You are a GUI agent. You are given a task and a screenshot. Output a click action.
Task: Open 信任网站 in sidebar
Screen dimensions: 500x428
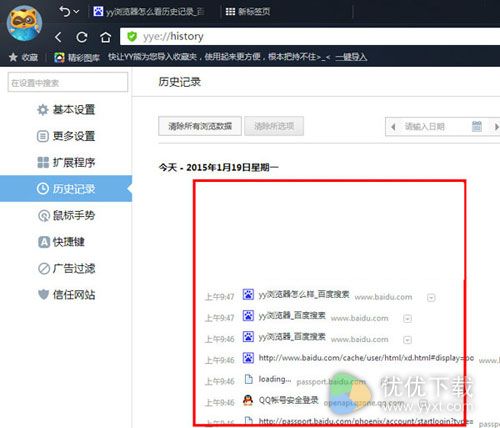point(66,294)
